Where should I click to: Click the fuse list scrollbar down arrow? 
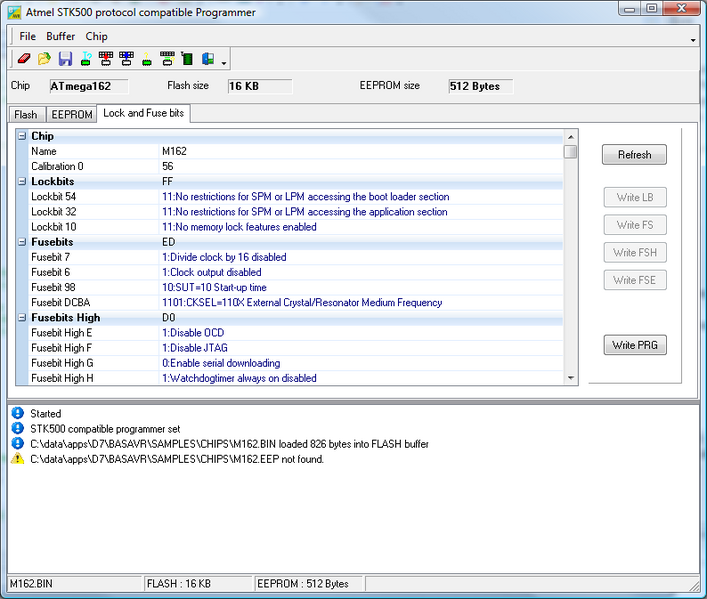(x=570, y=378)
